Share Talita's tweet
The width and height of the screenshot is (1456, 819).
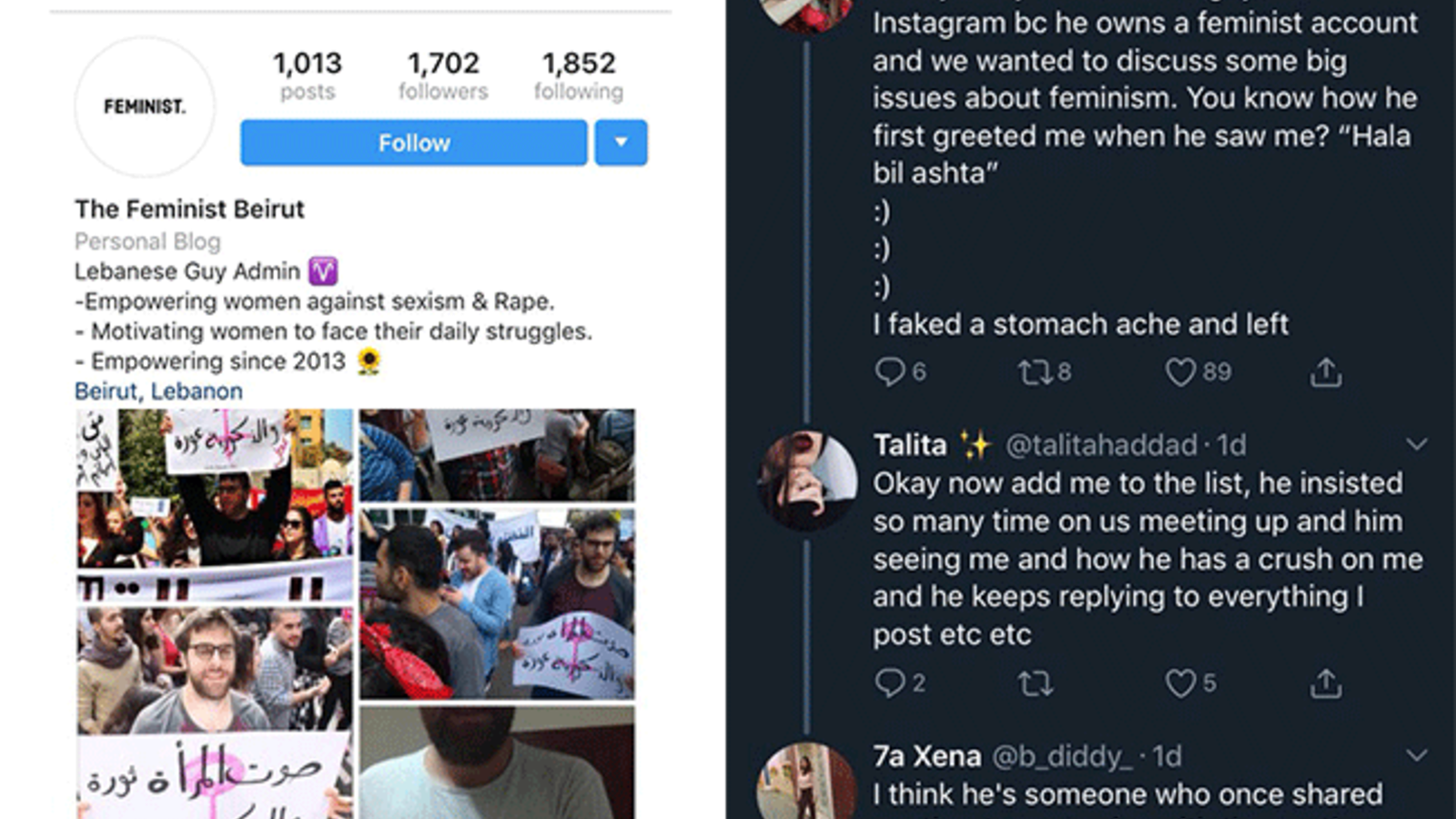(x=1326, y=682)
